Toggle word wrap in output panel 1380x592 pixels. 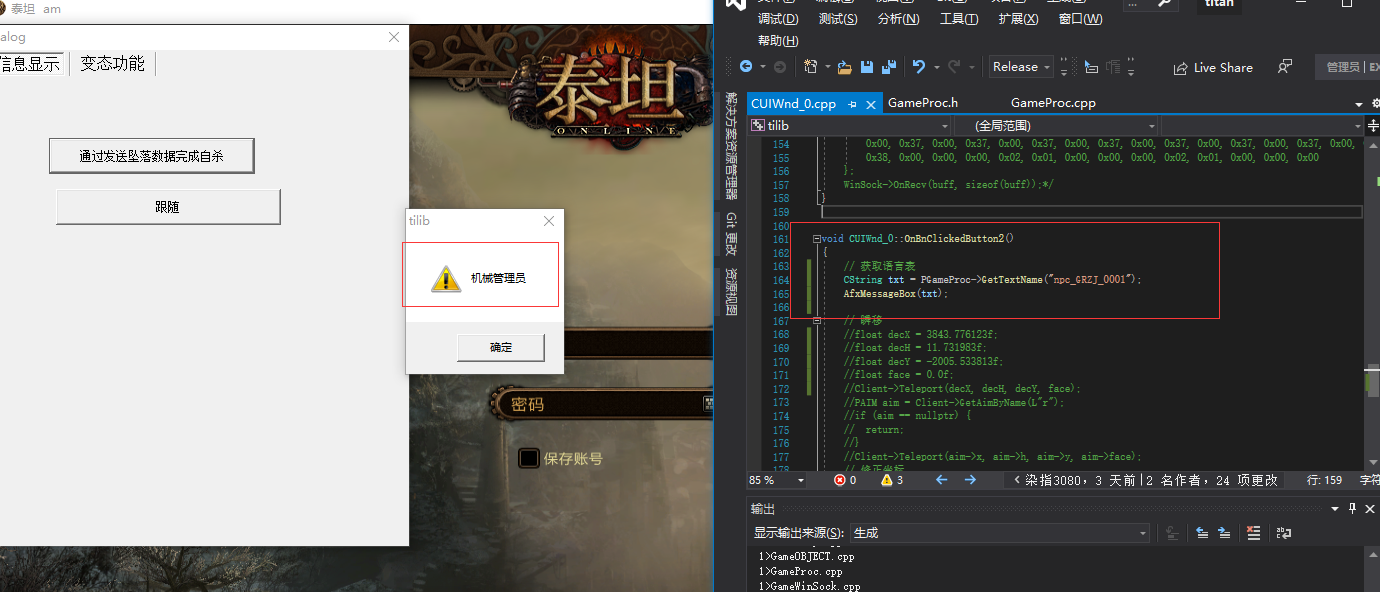1284,533
